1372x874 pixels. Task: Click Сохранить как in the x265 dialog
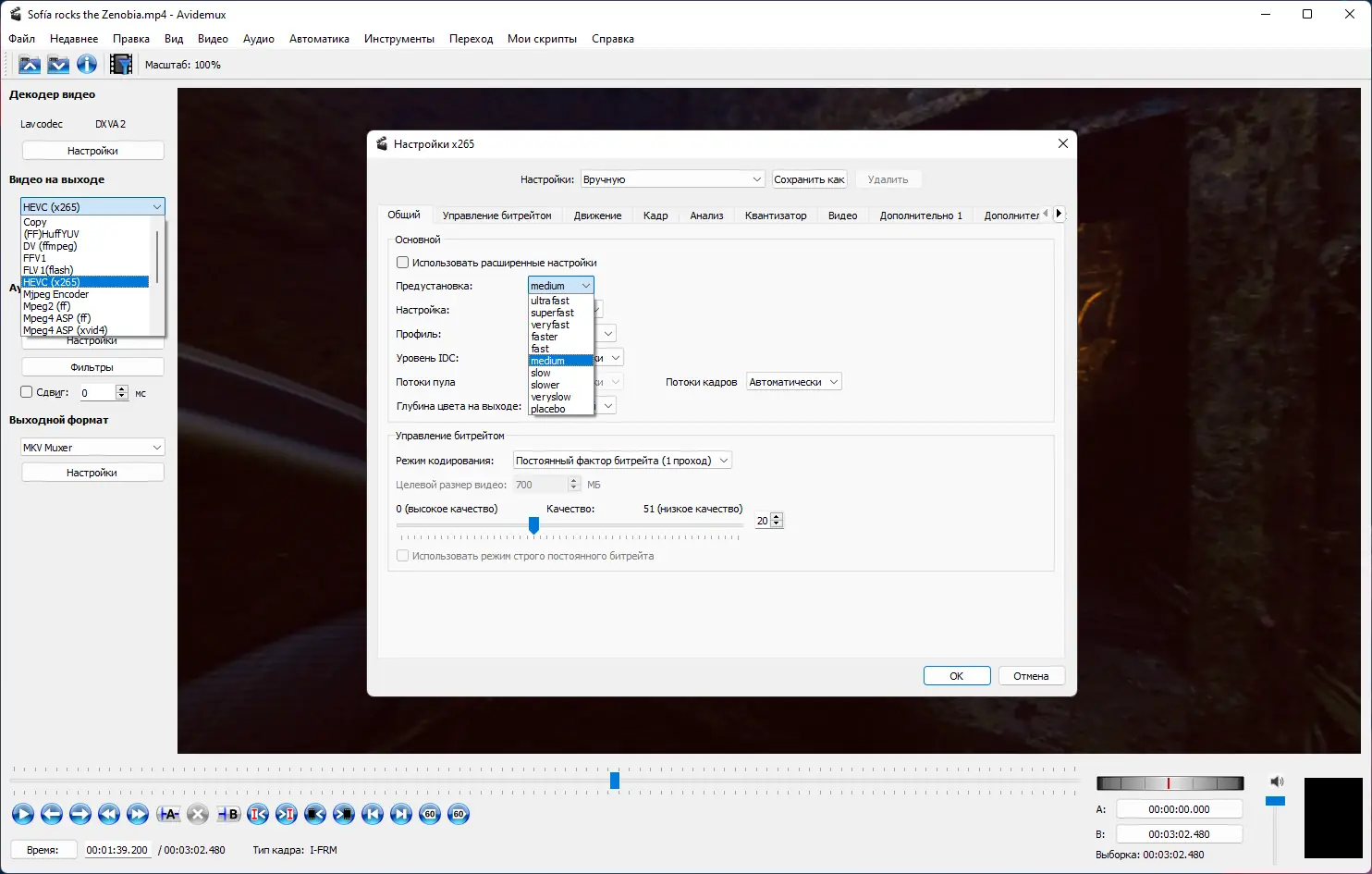click(809, 178)
